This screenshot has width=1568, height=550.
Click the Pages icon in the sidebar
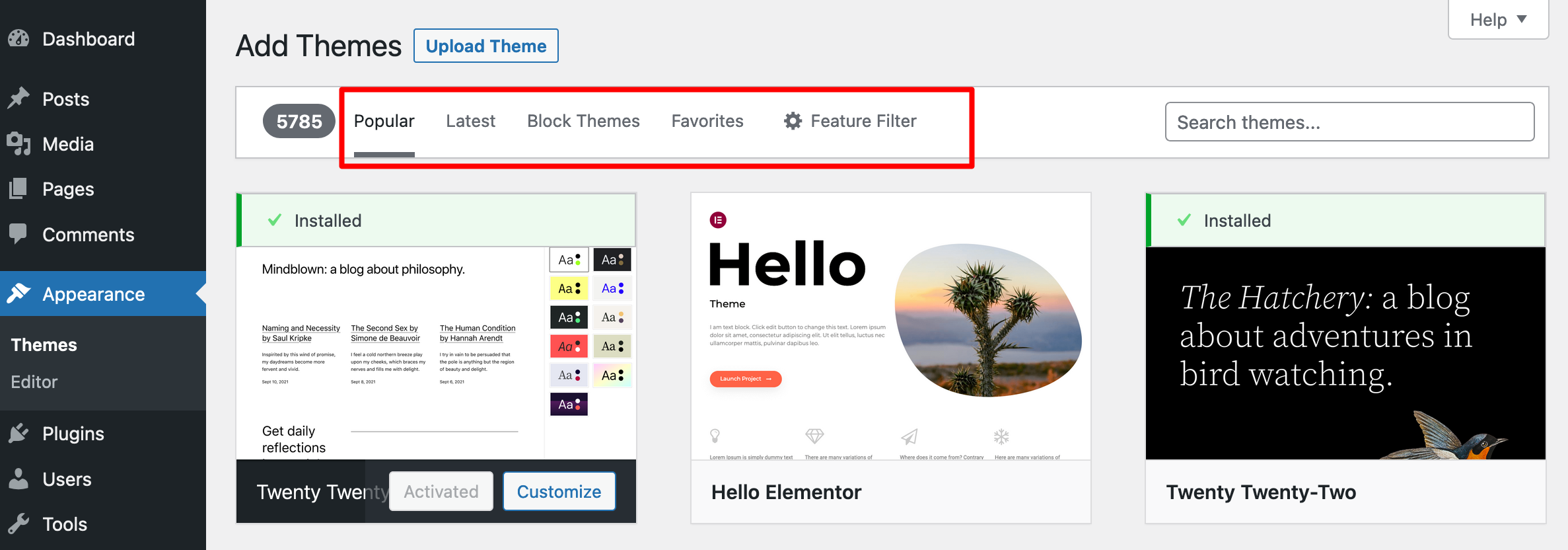tap(20, 188)
